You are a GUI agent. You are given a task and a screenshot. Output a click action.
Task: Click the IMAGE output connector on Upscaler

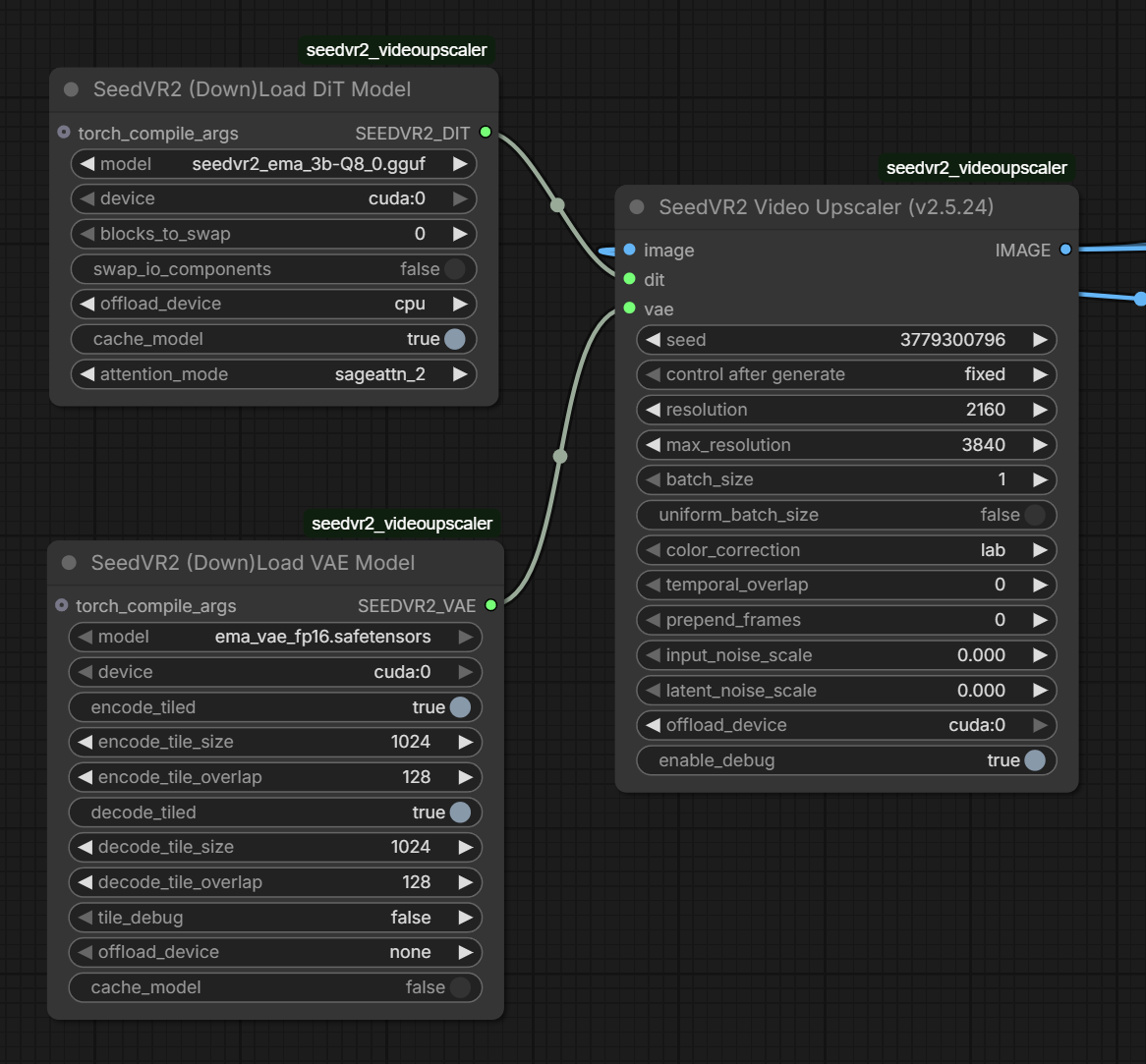(x=1065, y=250)
